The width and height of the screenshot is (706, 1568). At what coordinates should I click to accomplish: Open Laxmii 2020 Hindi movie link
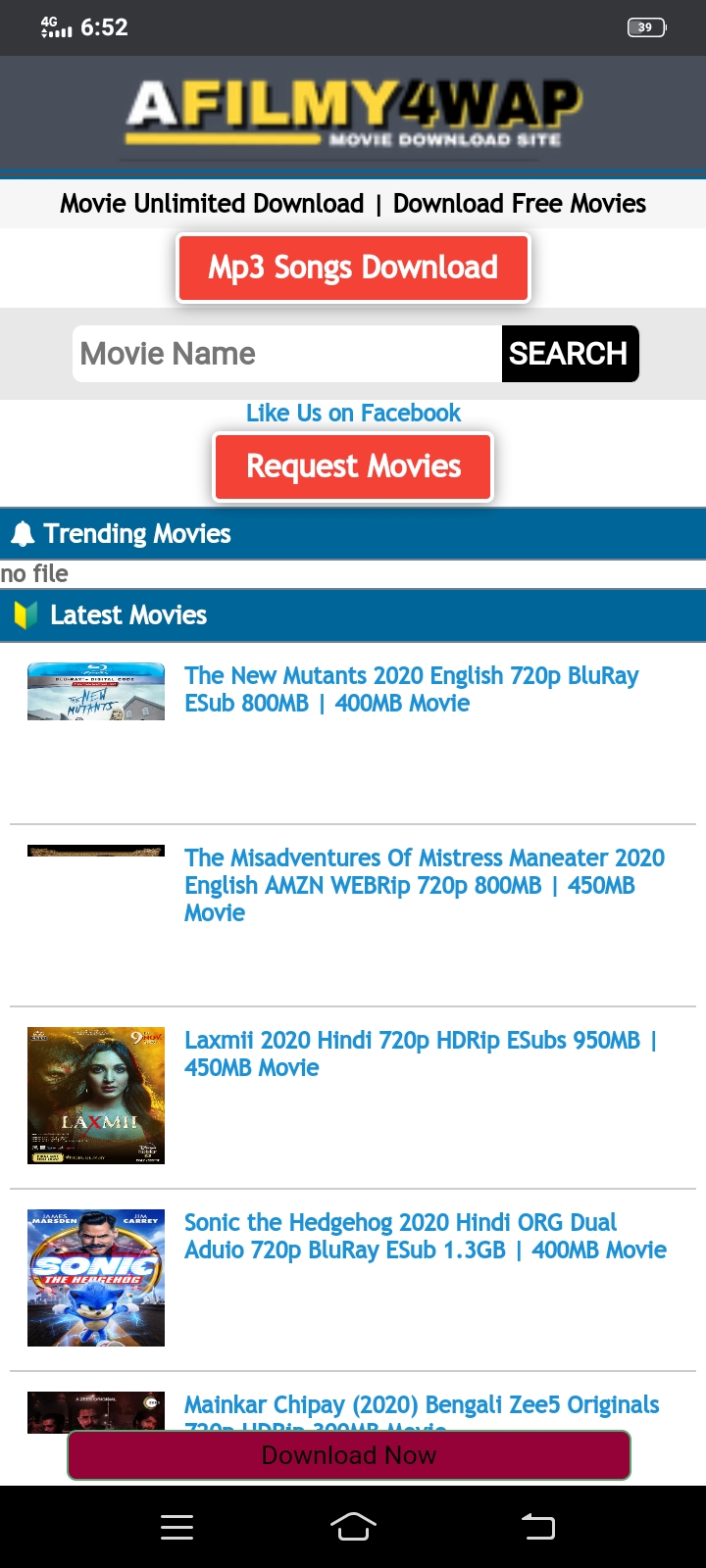421,1053
